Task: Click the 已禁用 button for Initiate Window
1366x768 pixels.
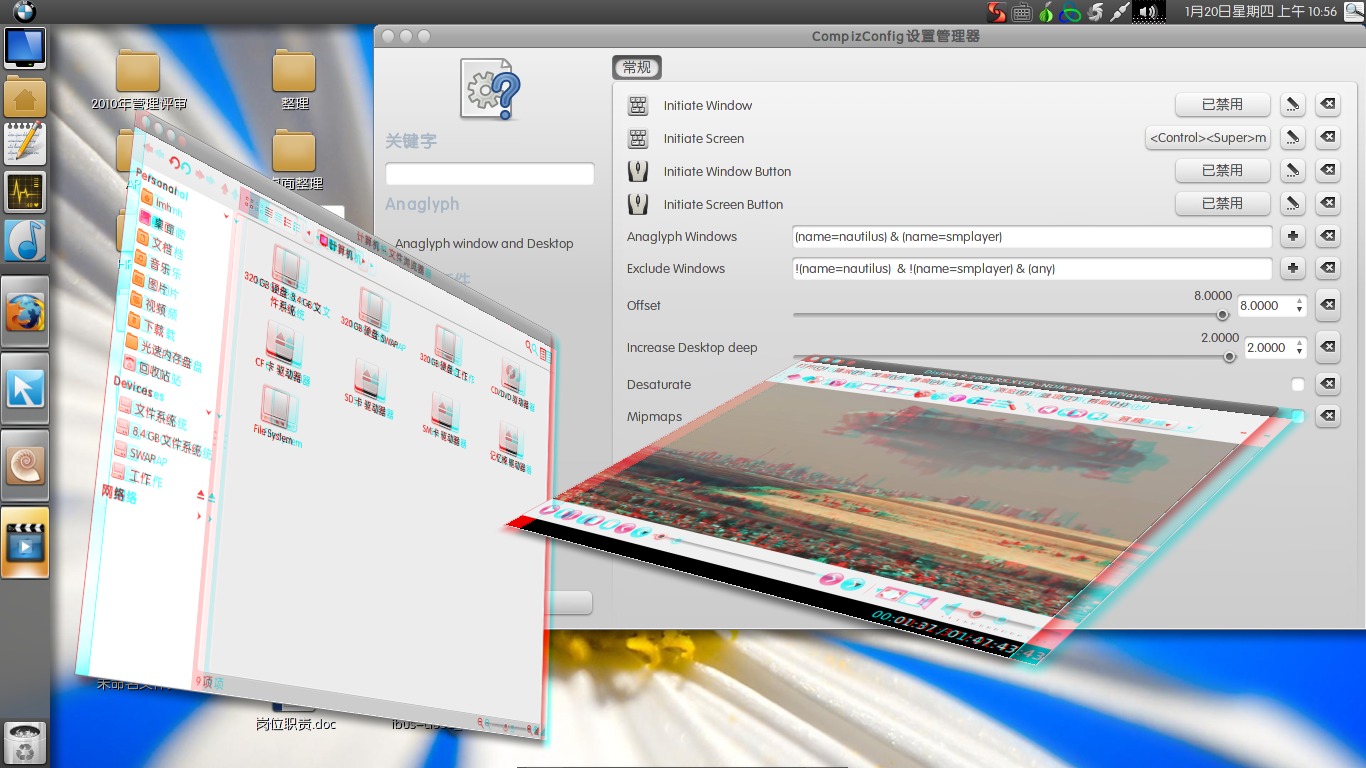Action: (x=1222, y=105)
